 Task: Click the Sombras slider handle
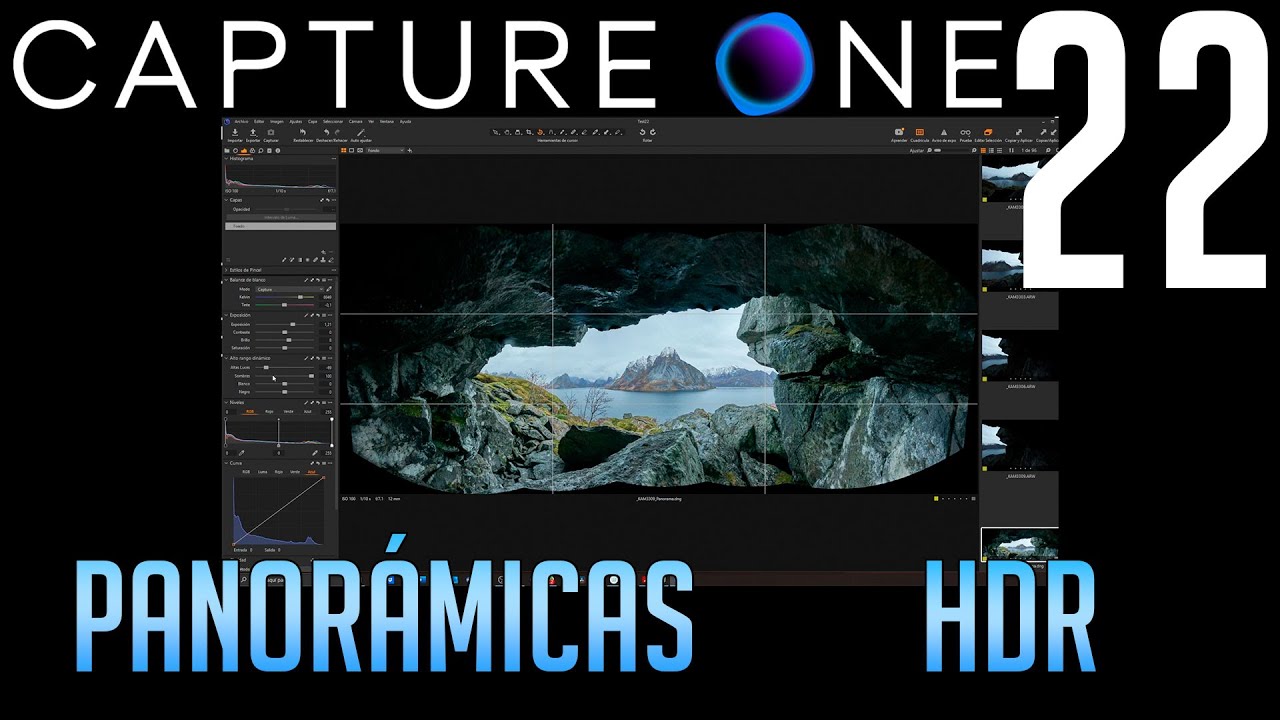point(311,376)
